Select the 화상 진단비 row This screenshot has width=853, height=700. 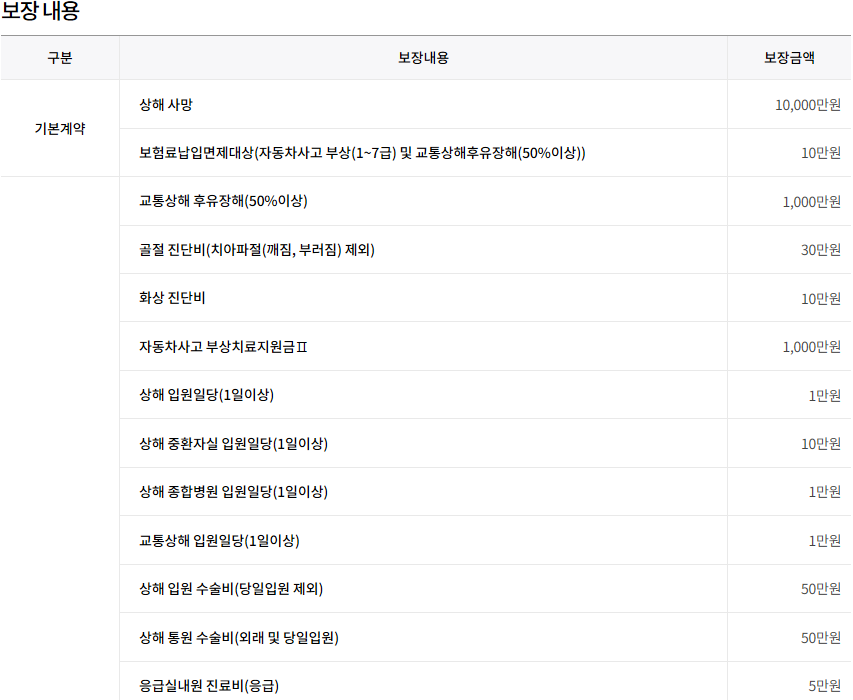[173, 298]
